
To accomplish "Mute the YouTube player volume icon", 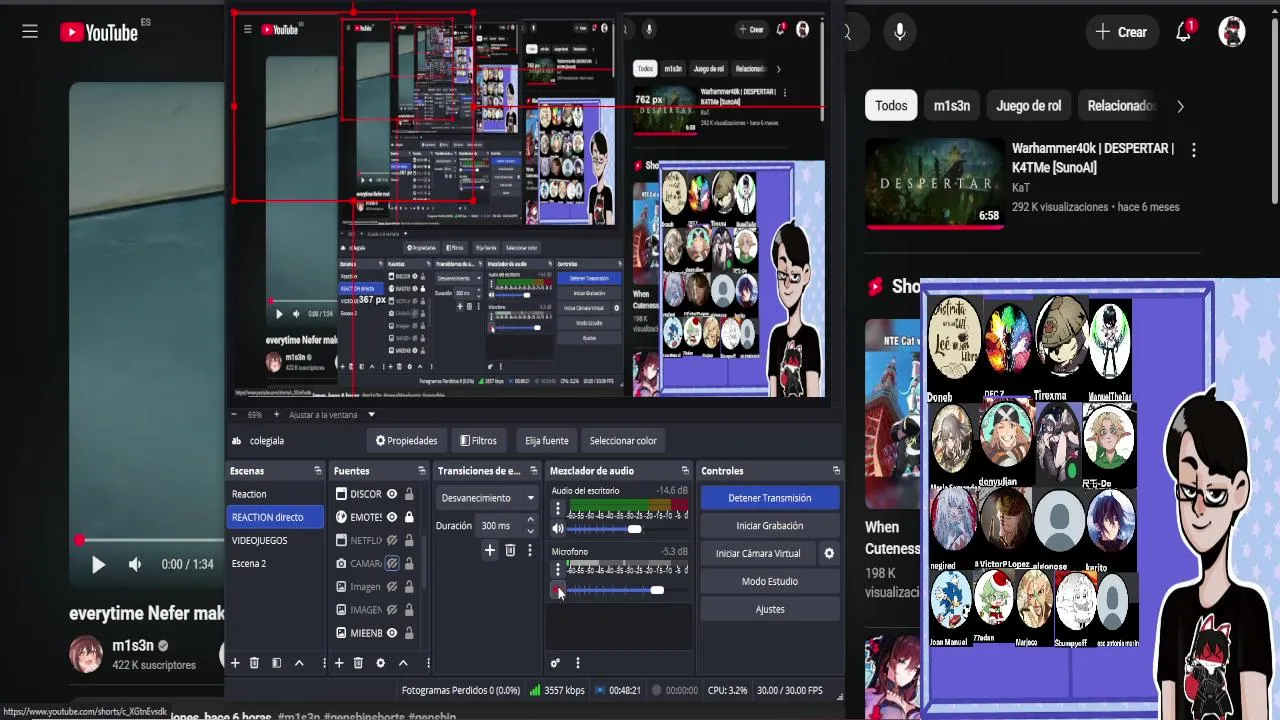I will pos(135,565).
